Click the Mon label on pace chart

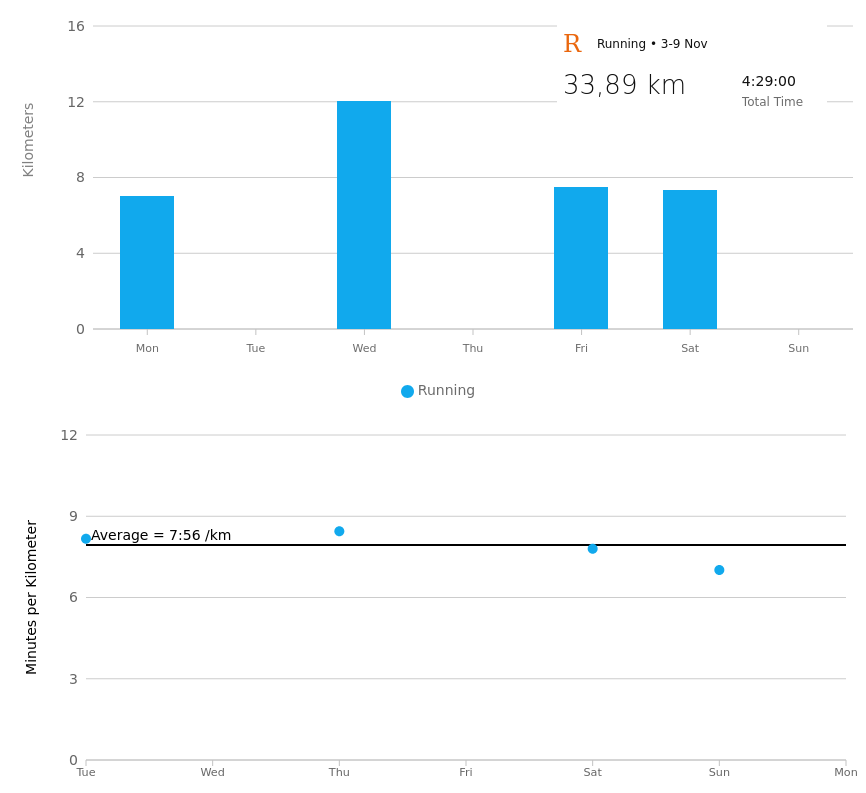tap(846, 773)
